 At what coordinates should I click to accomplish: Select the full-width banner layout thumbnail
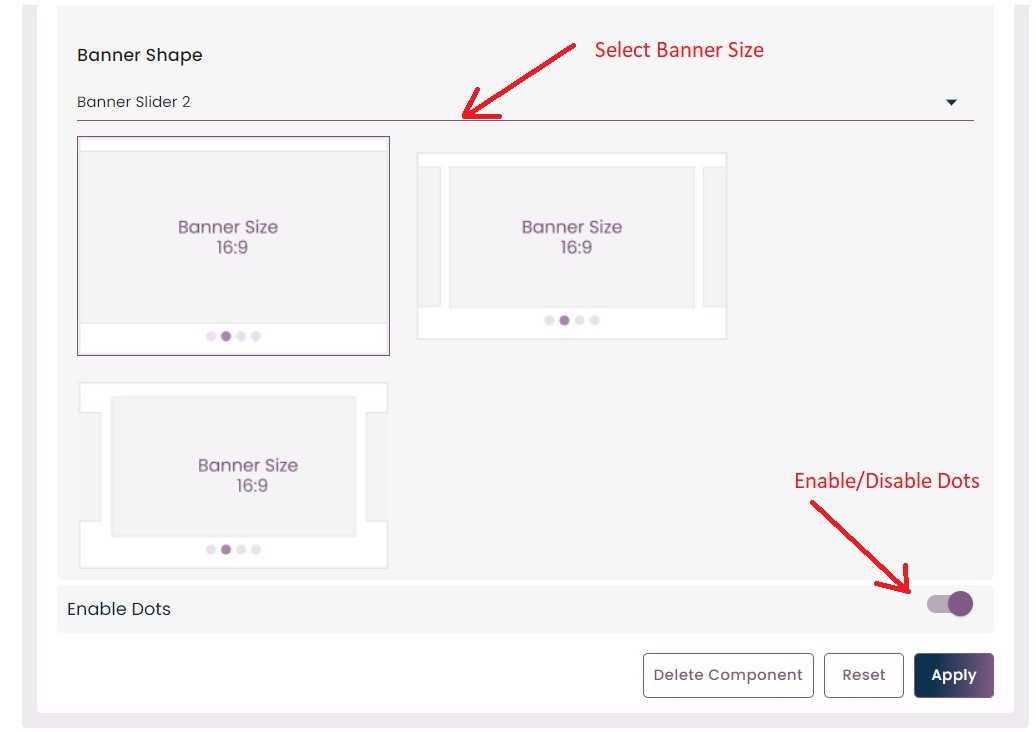pos(233,245)
